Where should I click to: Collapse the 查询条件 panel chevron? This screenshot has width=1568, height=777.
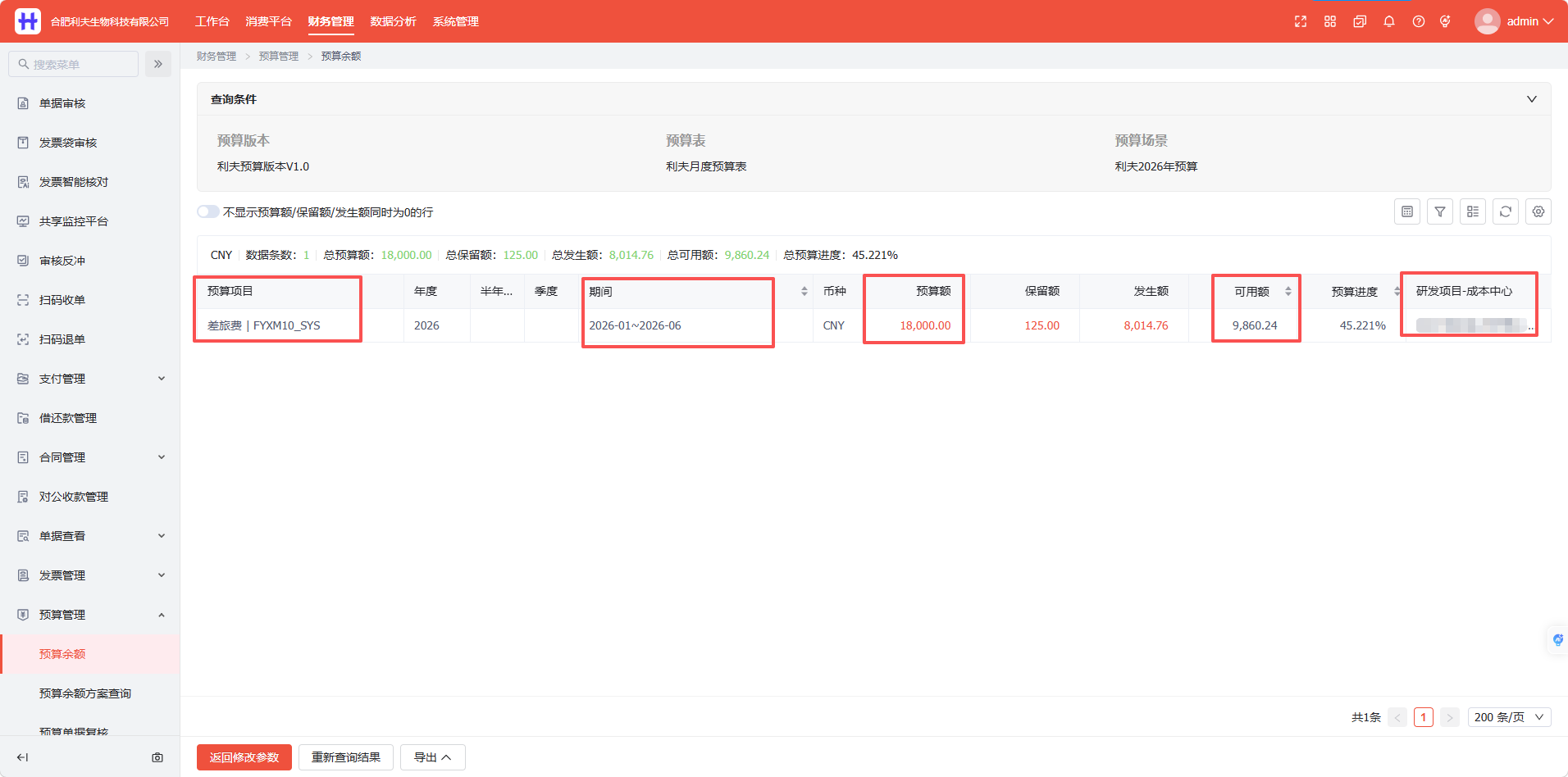click(x=1532, y=99)
